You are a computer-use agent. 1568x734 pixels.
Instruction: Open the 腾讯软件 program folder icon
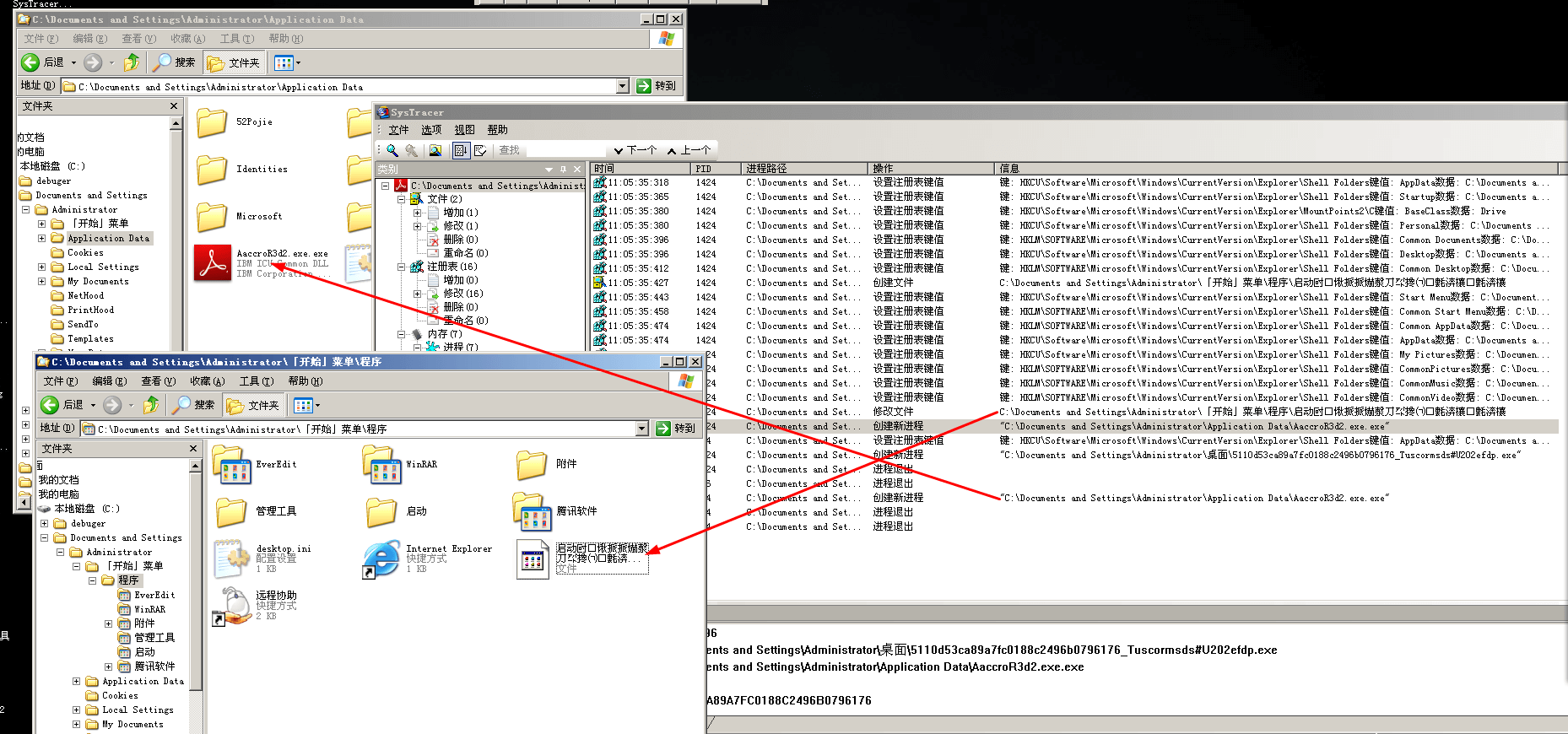click(533, 511)
